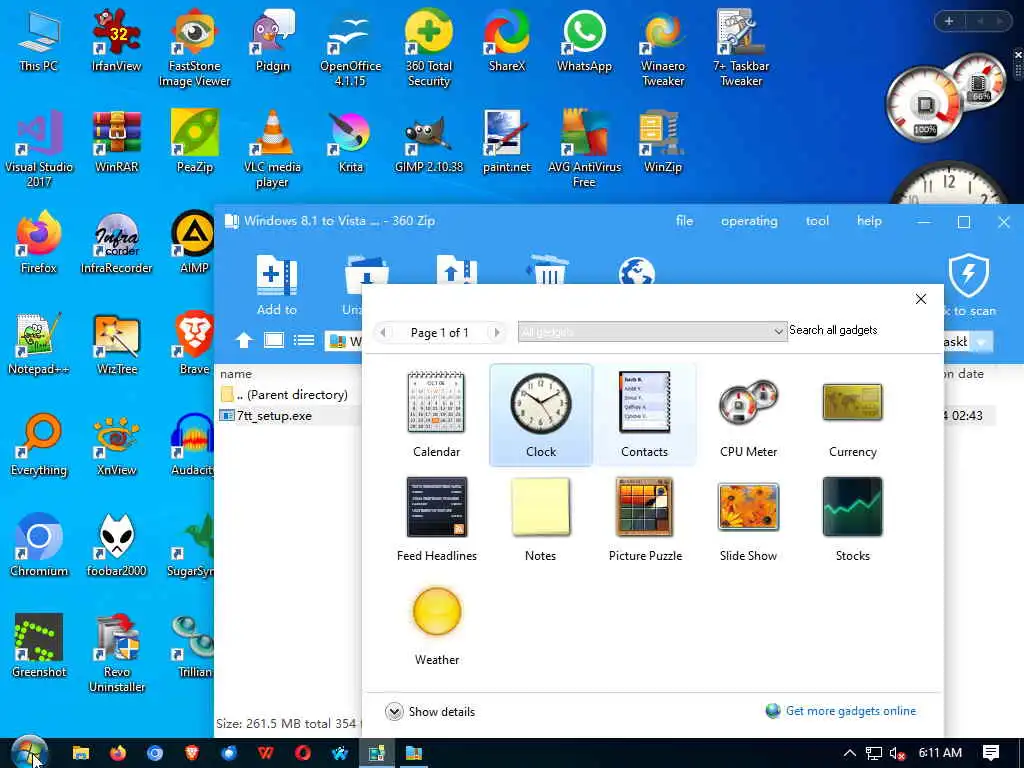Screen dimensions: 1024x768
Task: Open WinRAR desktop shortcut
Action: [x=116, y=142]
